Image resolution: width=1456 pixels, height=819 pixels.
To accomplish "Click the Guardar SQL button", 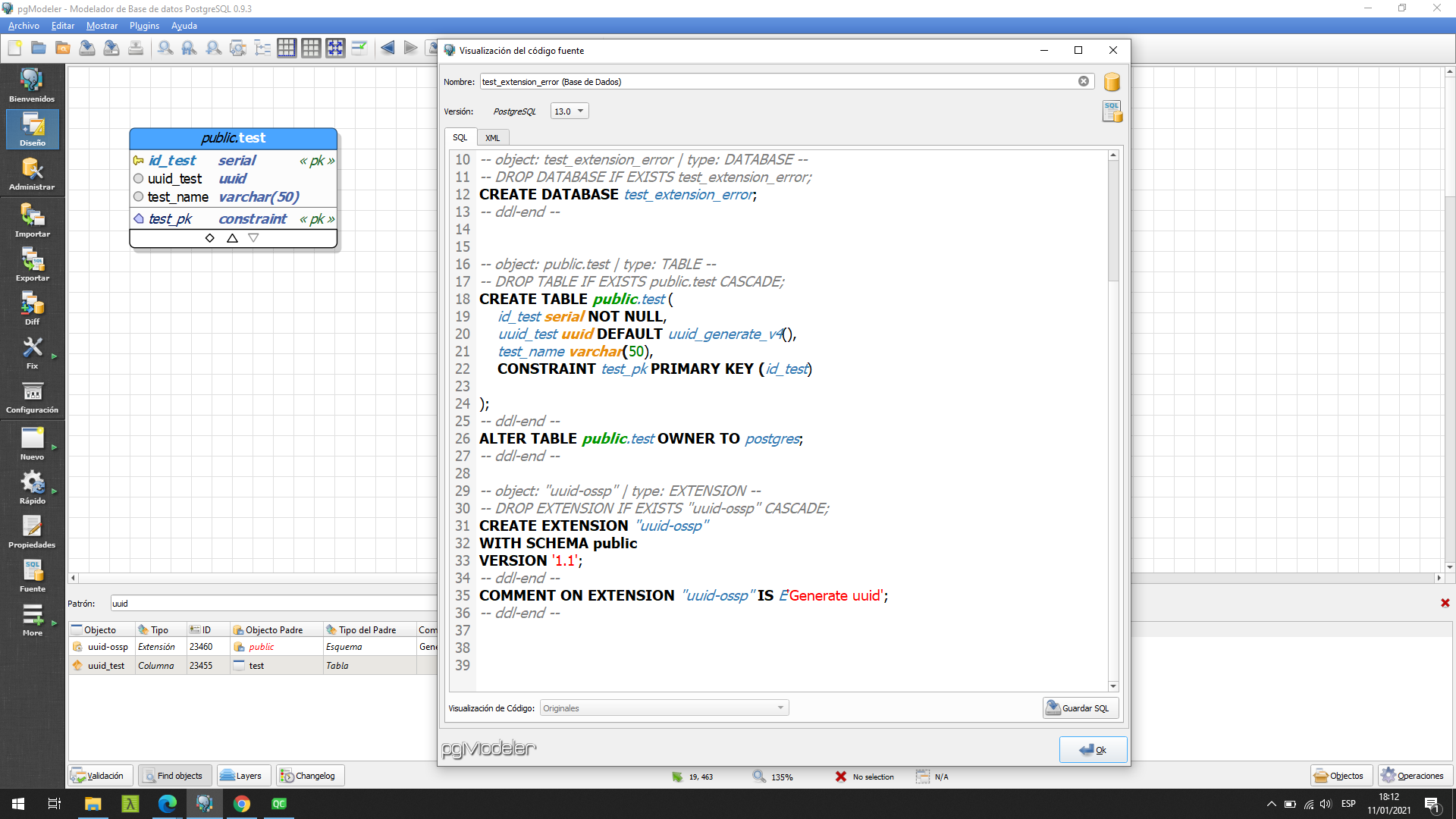I will tap(1079, 707).
